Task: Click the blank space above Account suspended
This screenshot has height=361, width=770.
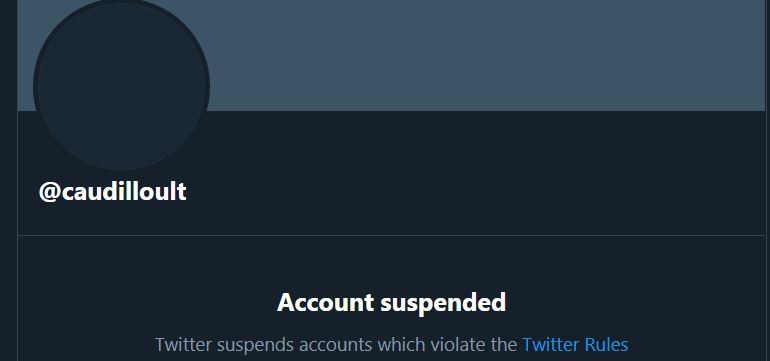Action: [x=391, y=263]
